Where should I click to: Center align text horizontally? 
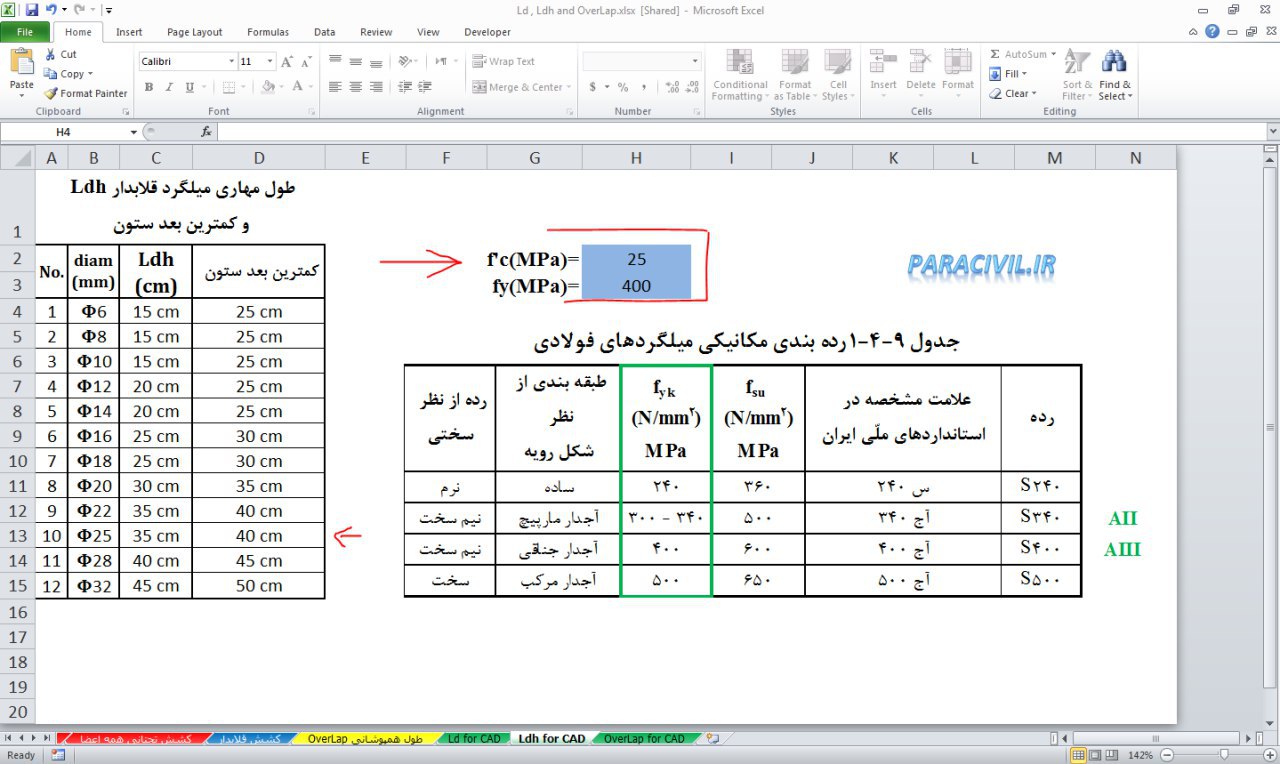[x=355, y=87]
